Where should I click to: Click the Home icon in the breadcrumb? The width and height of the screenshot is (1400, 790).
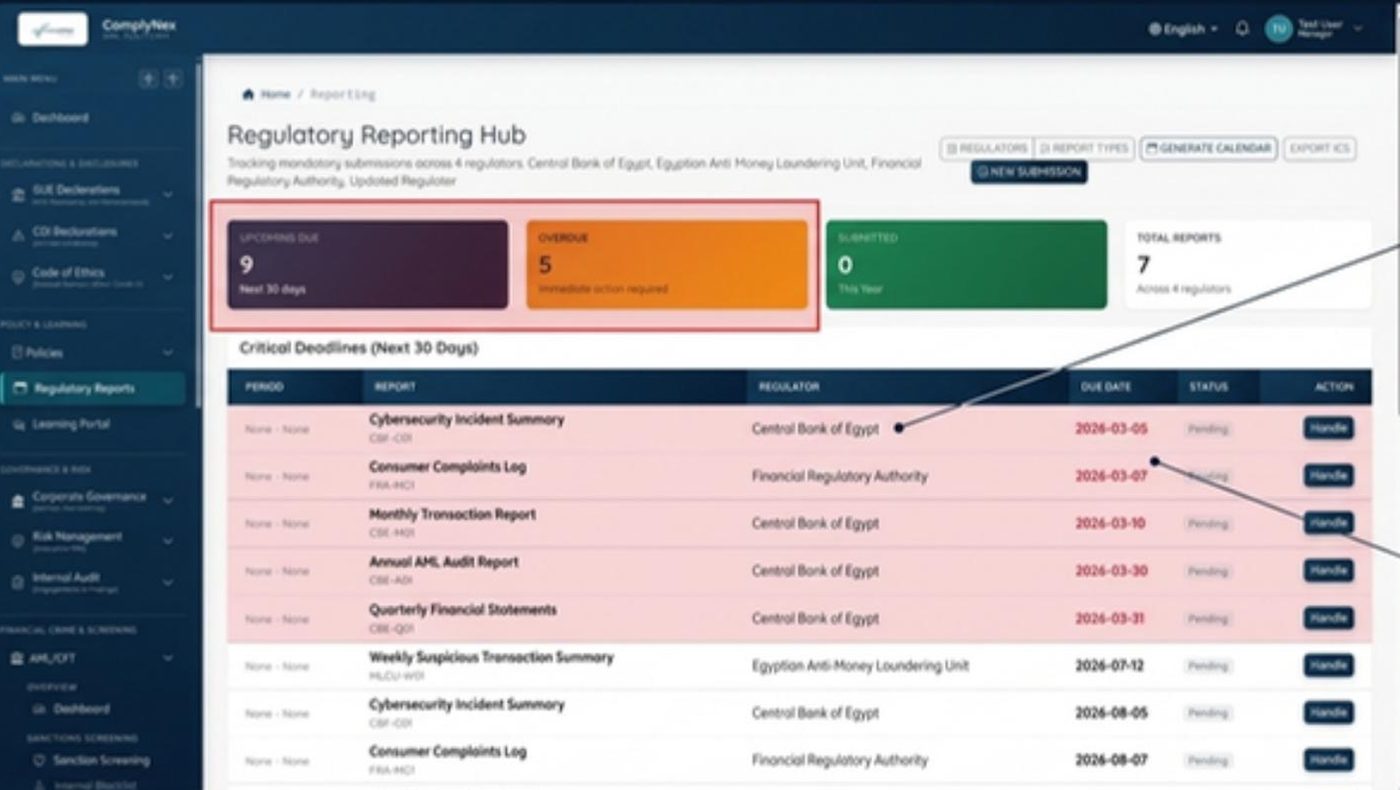coord(248,94)
